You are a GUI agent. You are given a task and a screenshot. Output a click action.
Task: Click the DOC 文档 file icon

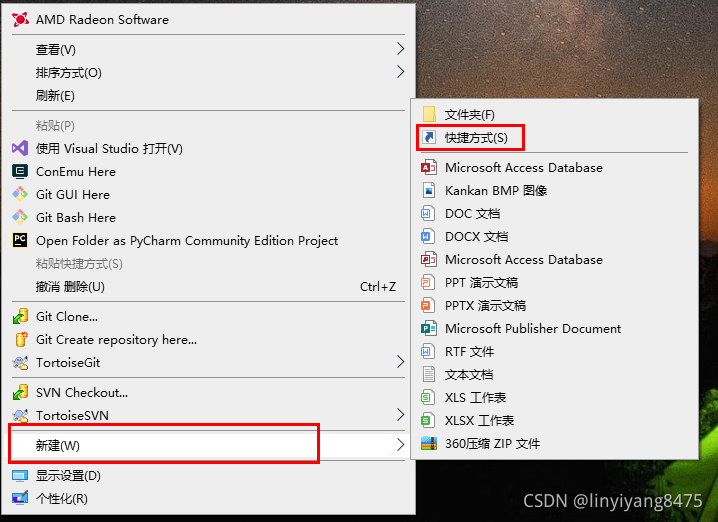pos(427,213)
